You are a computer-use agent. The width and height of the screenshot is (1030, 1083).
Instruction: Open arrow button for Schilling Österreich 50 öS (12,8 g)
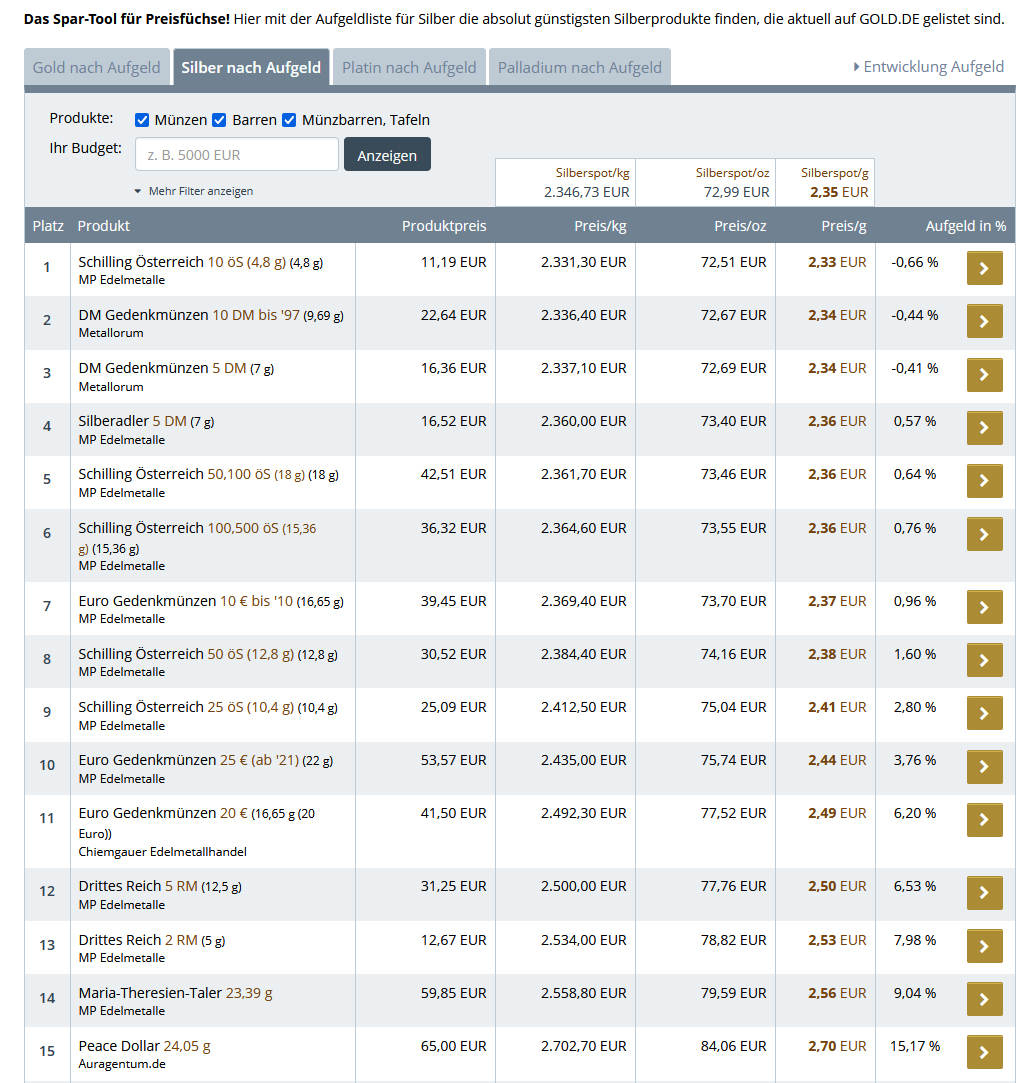click(x=984, y=660)
